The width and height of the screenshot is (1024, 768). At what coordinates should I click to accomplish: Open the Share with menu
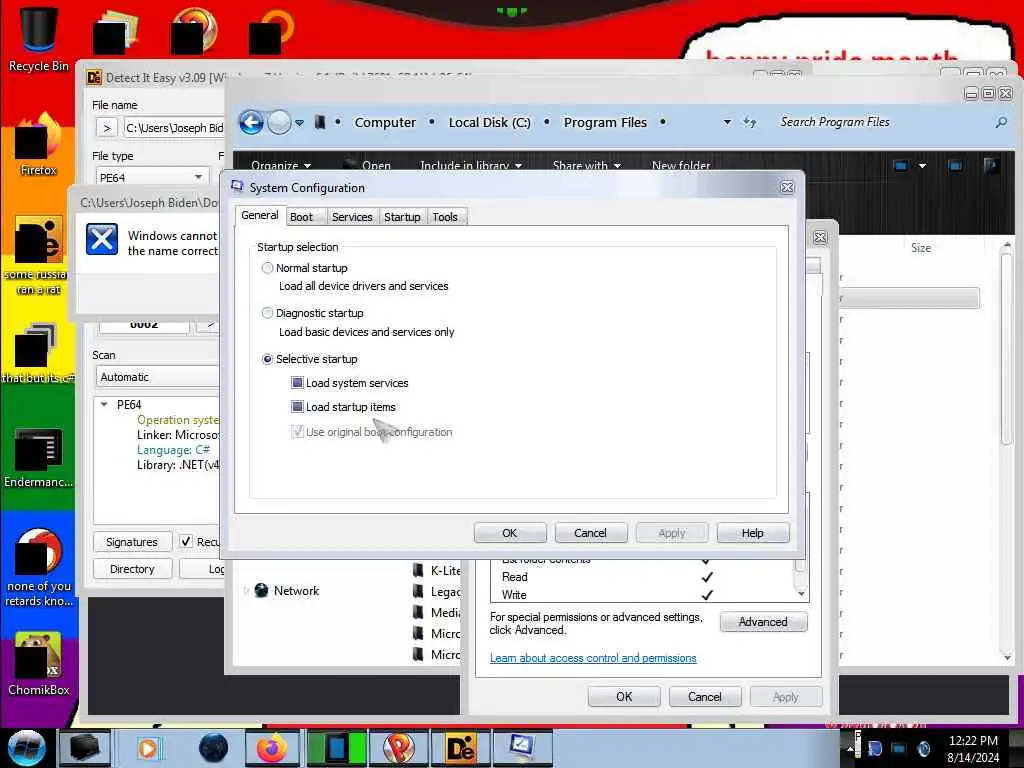point(586,165)
